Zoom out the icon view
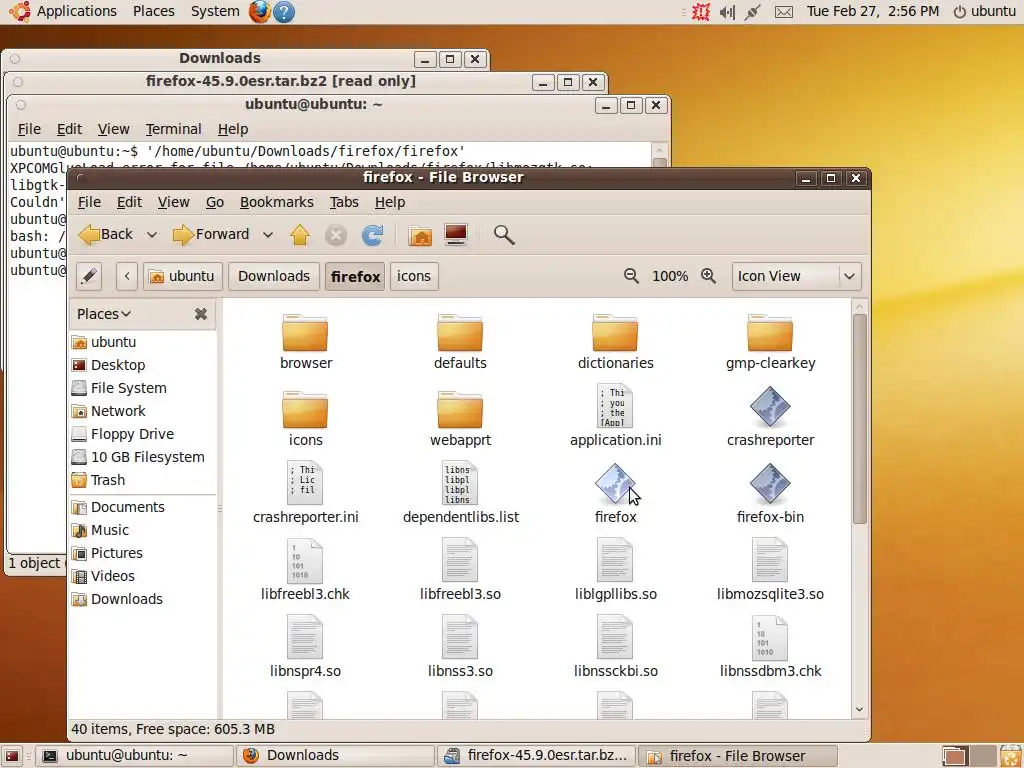 click(631, 276)
